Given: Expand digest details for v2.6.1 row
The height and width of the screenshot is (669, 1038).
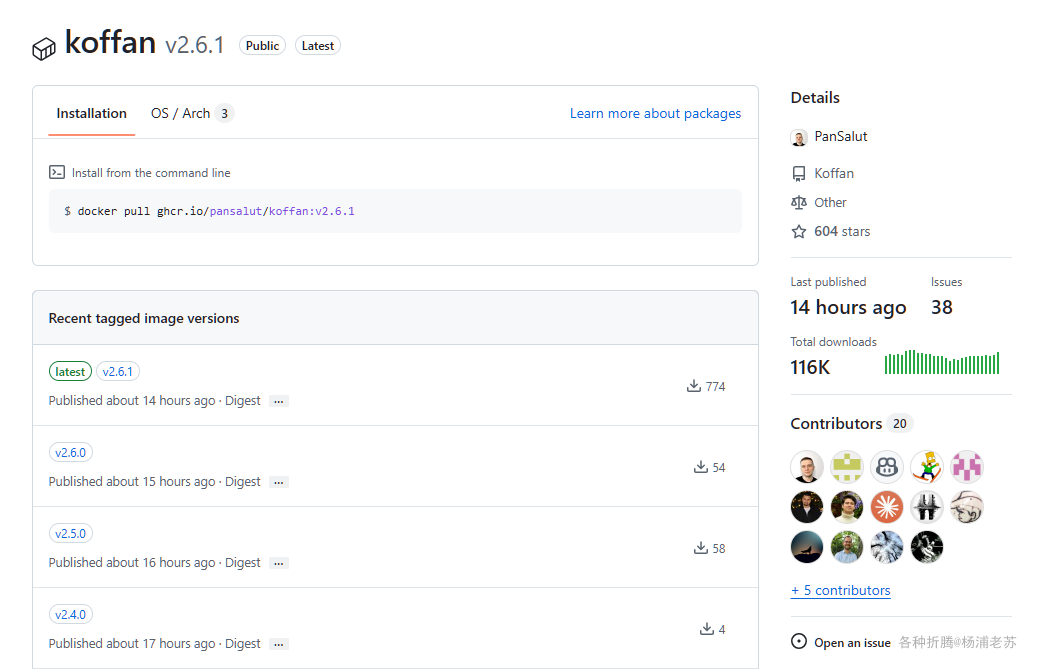Looking at the screenshot, I should click(279, 402).
